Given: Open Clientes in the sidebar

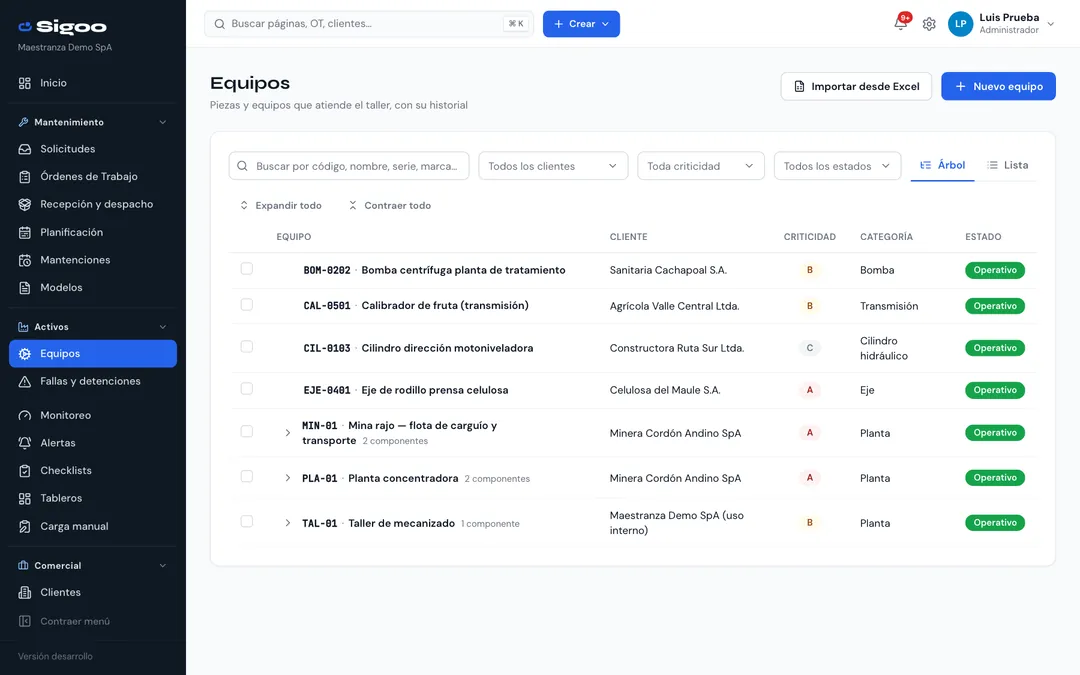Looking at the screenshot, I should 93,593.
